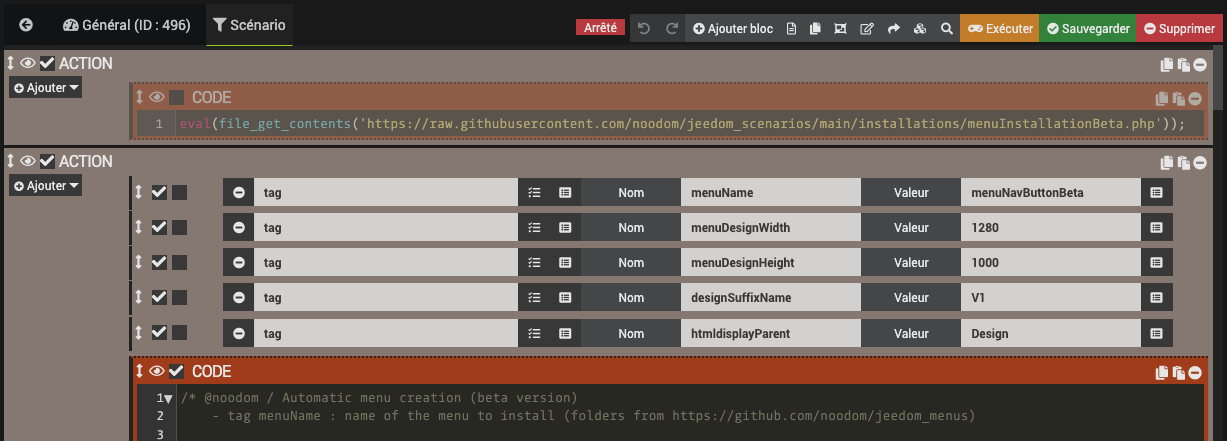Copy the eval CODE block
Screen dimensions: 1227x441
(x=1161, y=98)
